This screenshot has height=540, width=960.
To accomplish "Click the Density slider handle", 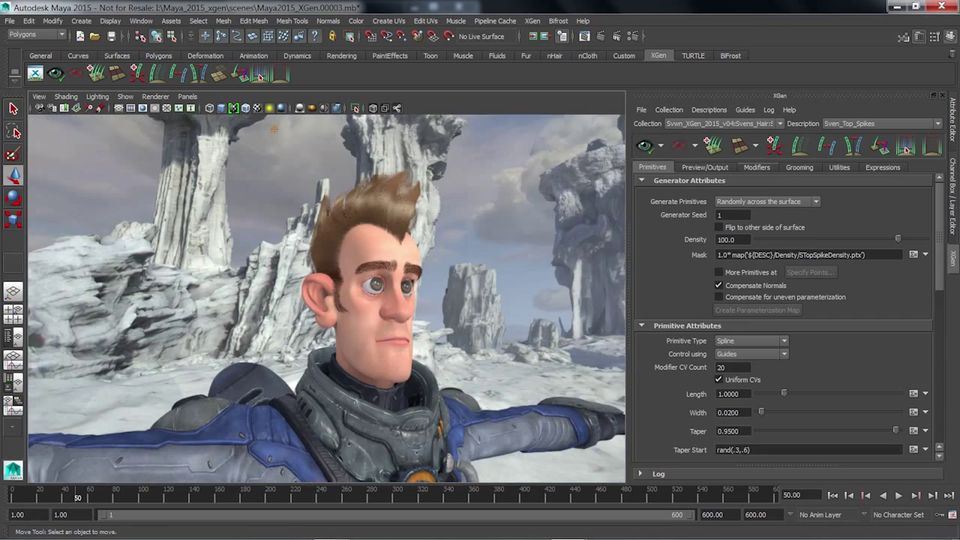I will [x=897, y=239].
